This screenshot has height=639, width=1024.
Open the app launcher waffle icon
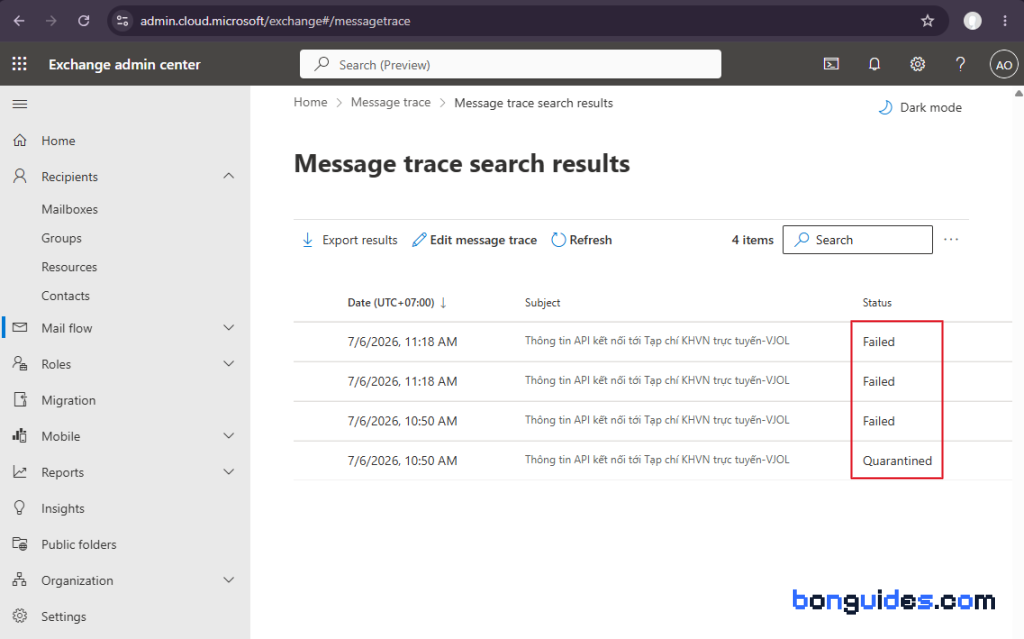(x=20, y=64)
